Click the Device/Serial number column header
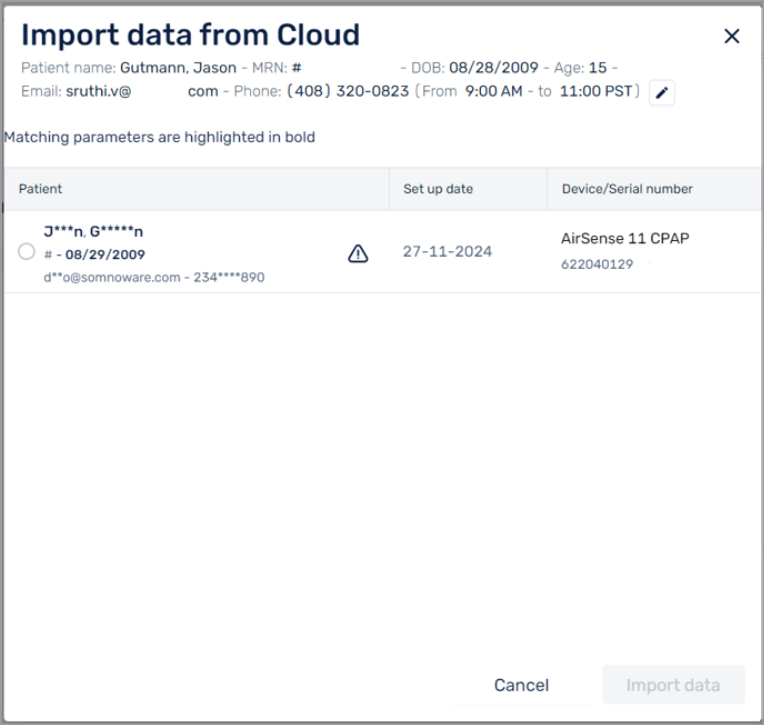This screenshot has height=725, width=764. [x=627, y=189]
